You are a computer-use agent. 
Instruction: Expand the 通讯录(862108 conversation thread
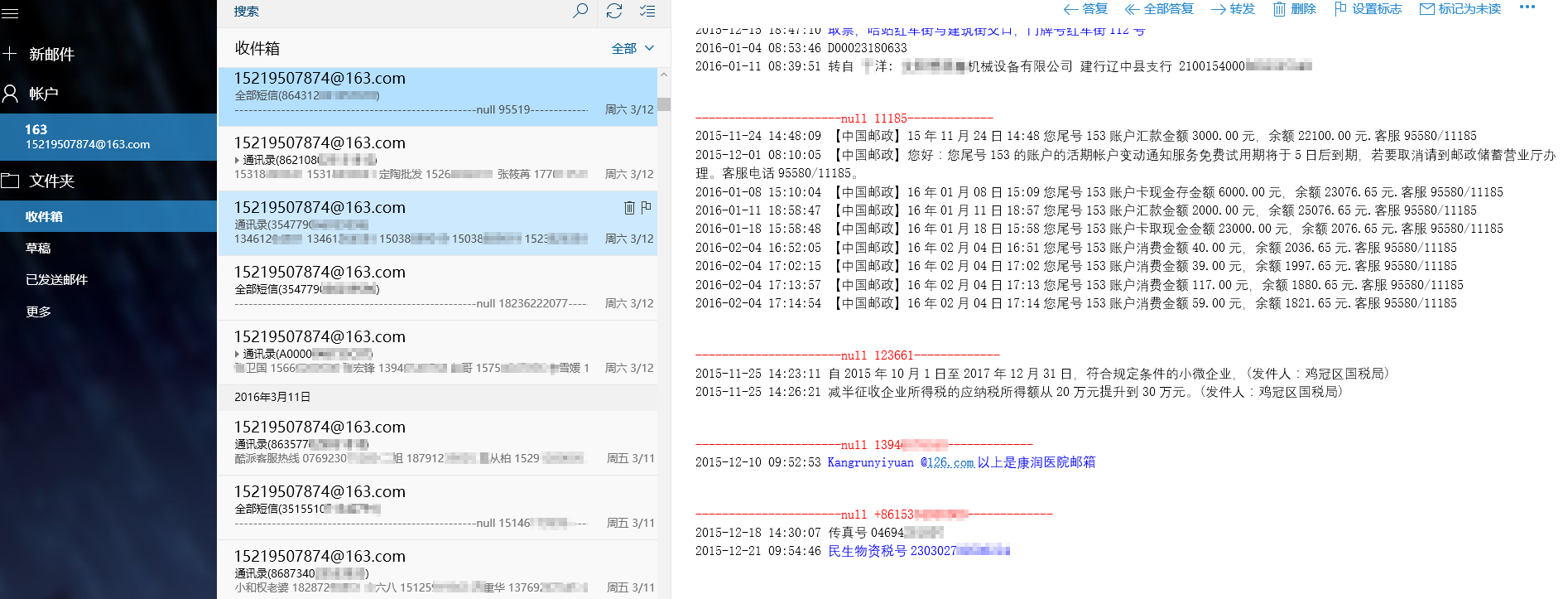(237, 160)
